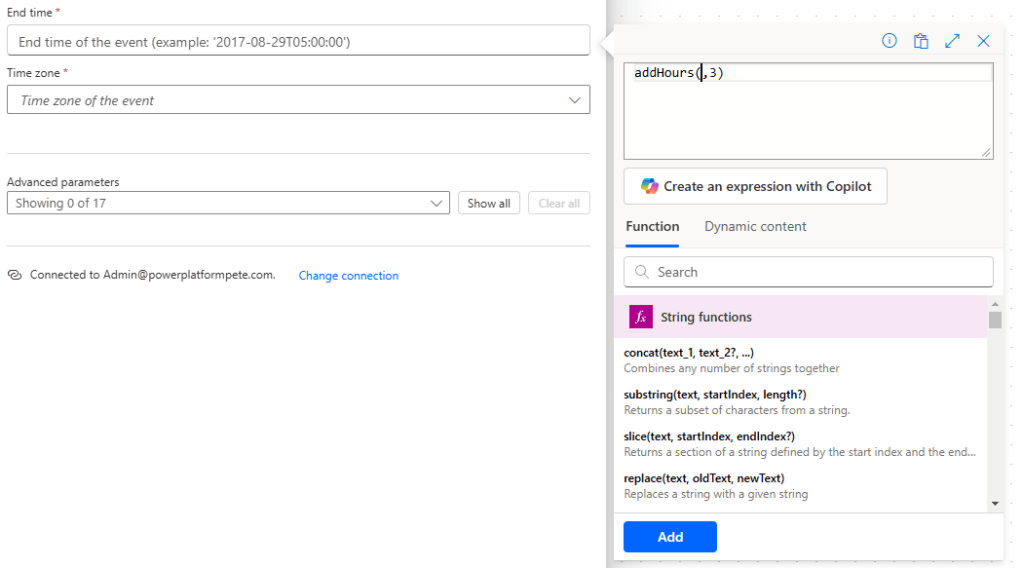Screen dimensions: 1023x568
Task: Click the fx String functions icon
Action: [x=640, y=317]
